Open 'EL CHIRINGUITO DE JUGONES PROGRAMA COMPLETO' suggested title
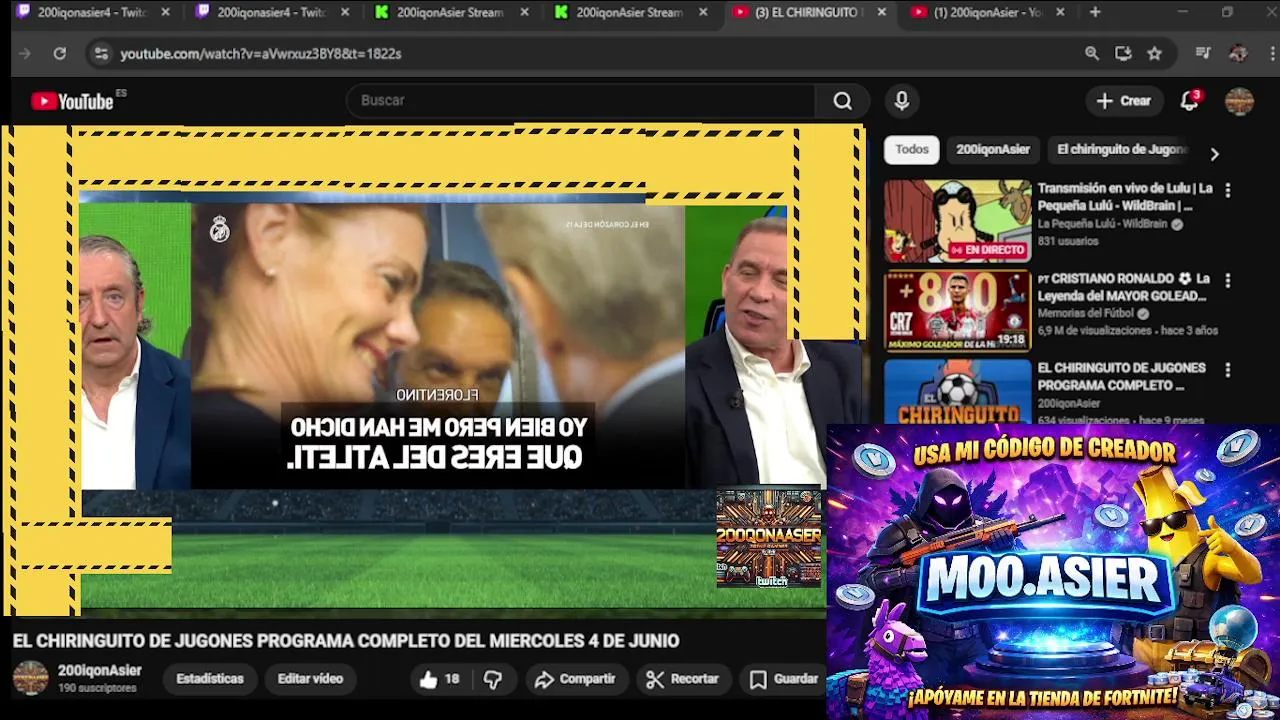Image resolution: width=1280 pixels, height=720 pixels. (x=1121, y=376)
